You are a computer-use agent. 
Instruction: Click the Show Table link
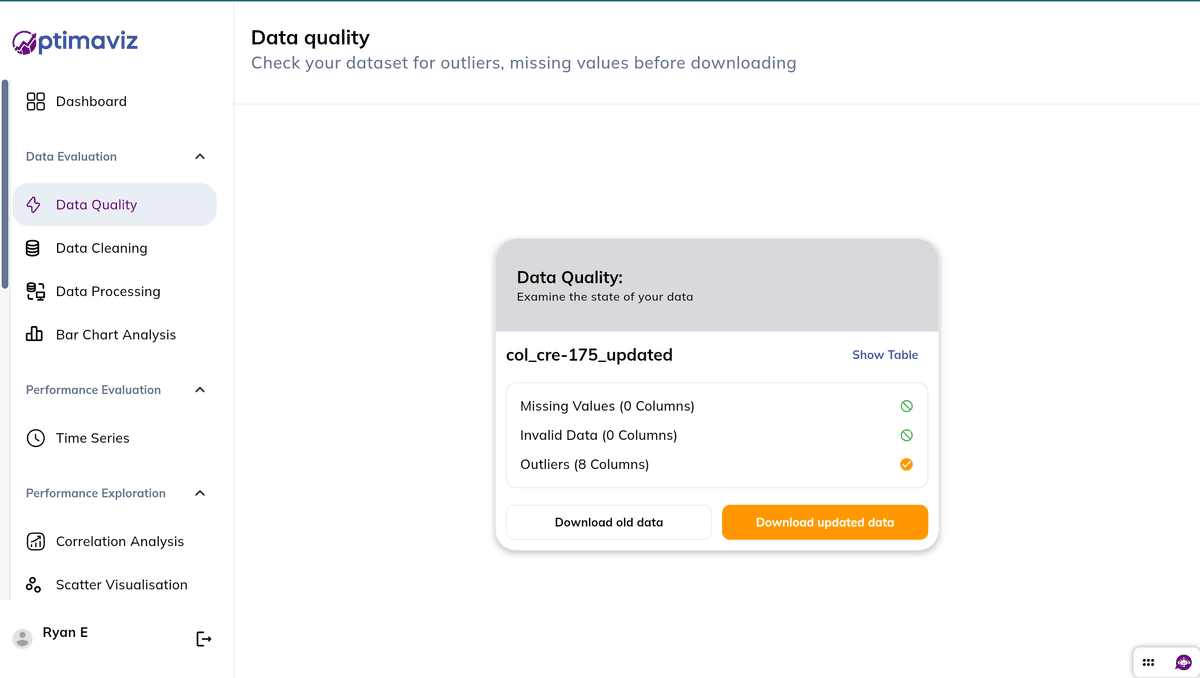885,355
